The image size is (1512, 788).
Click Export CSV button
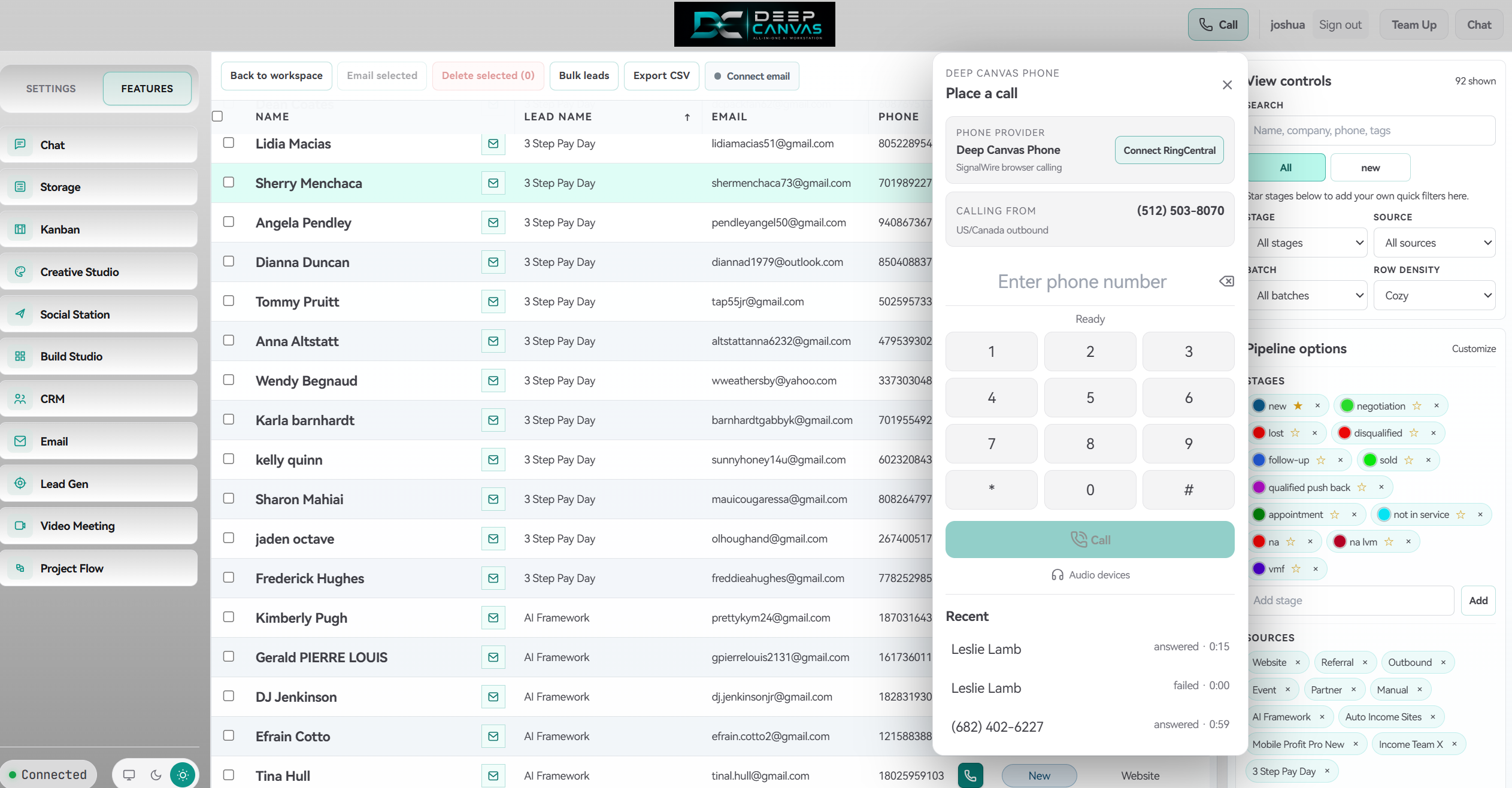661,76
